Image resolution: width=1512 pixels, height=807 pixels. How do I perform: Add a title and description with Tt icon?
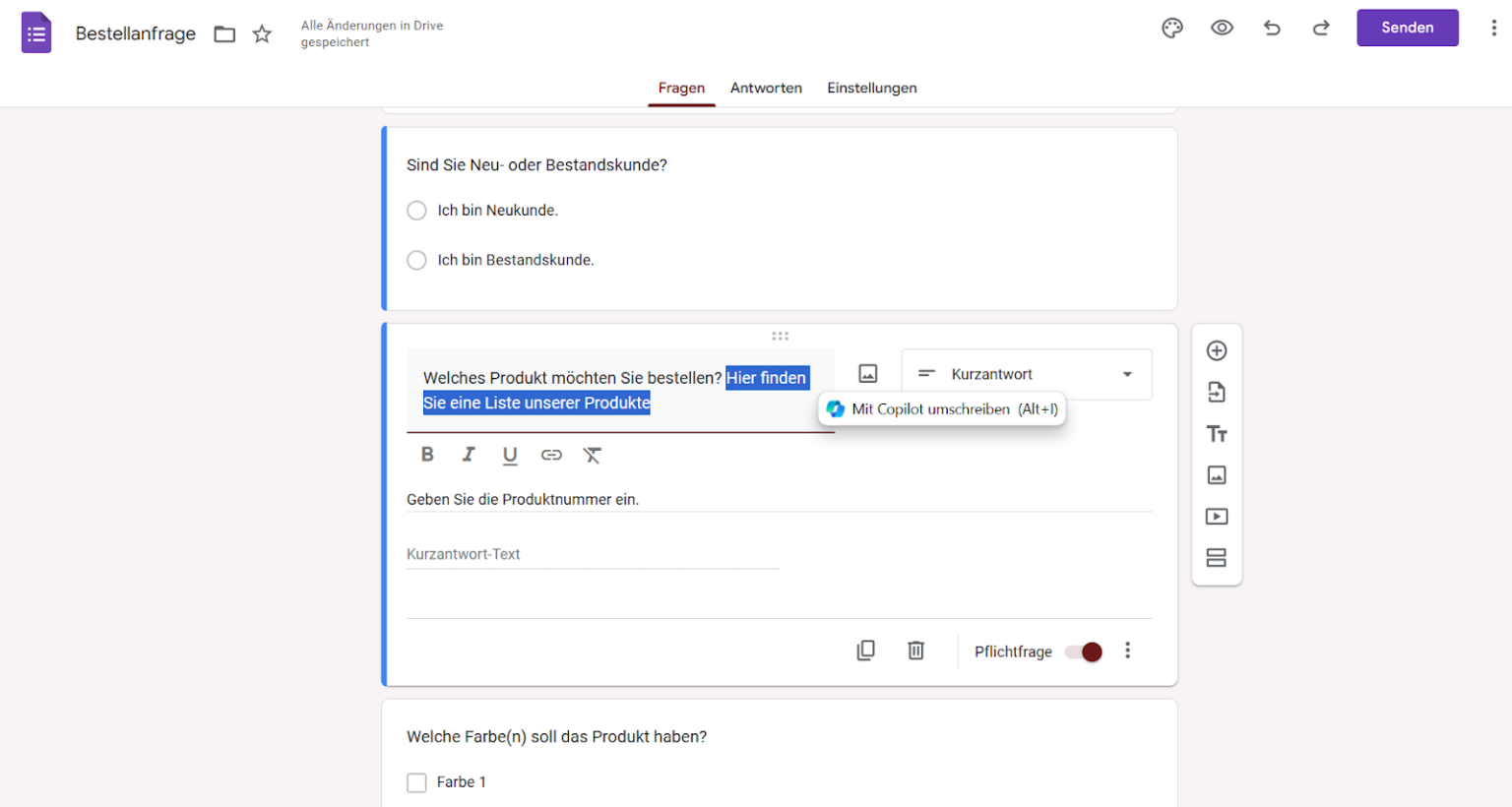tap(1217, 433)
